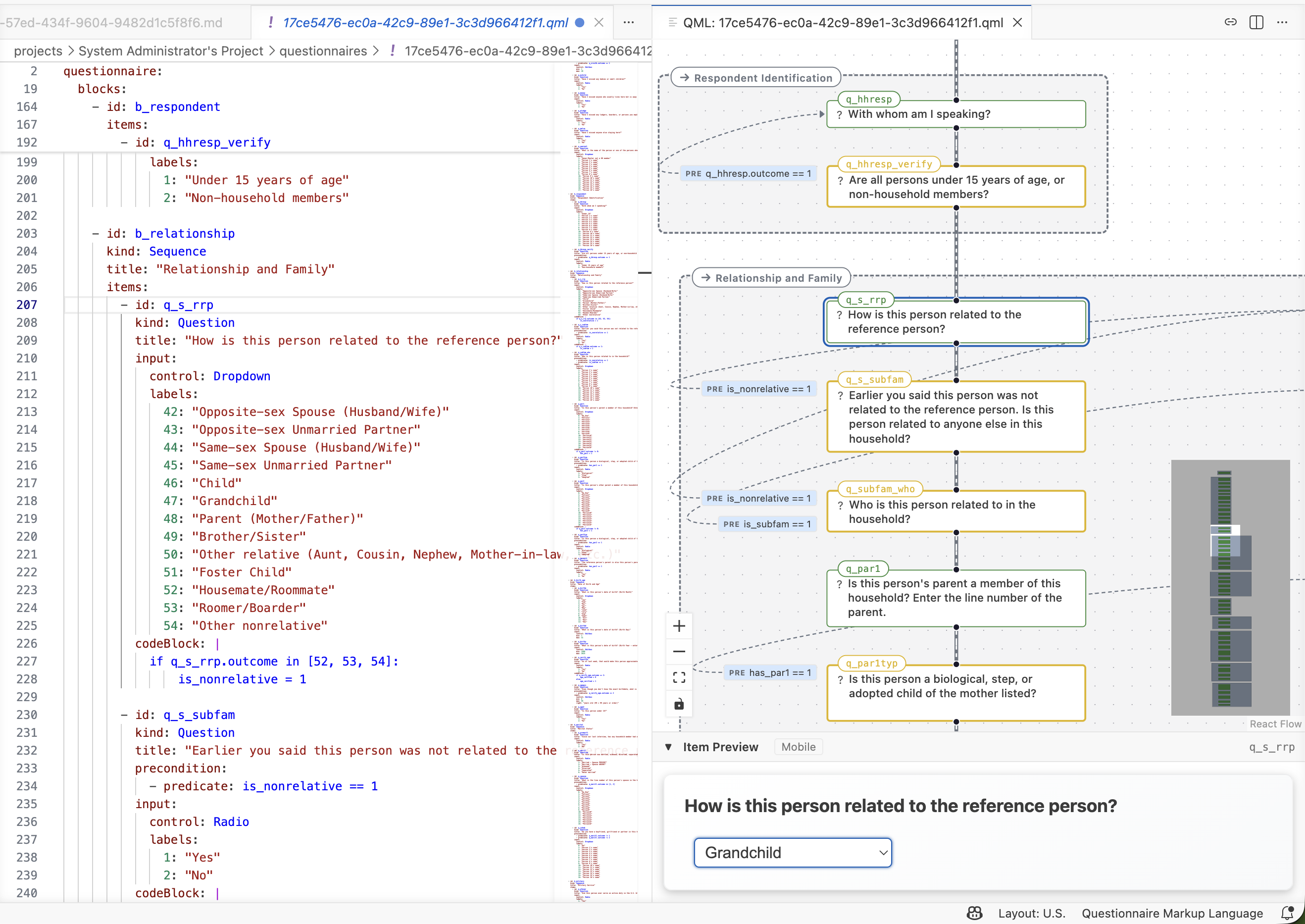This screenshot has width=1305, height=924.
Task: Click q_s_rrp identifier at Item Preview right
Action: (1272, 747)
